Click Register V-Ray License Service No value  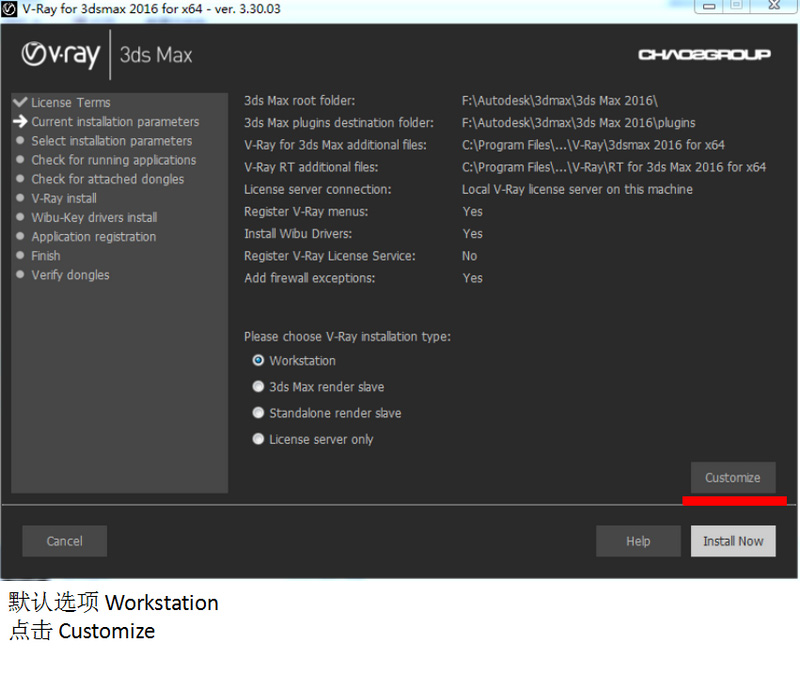(469, 256)
